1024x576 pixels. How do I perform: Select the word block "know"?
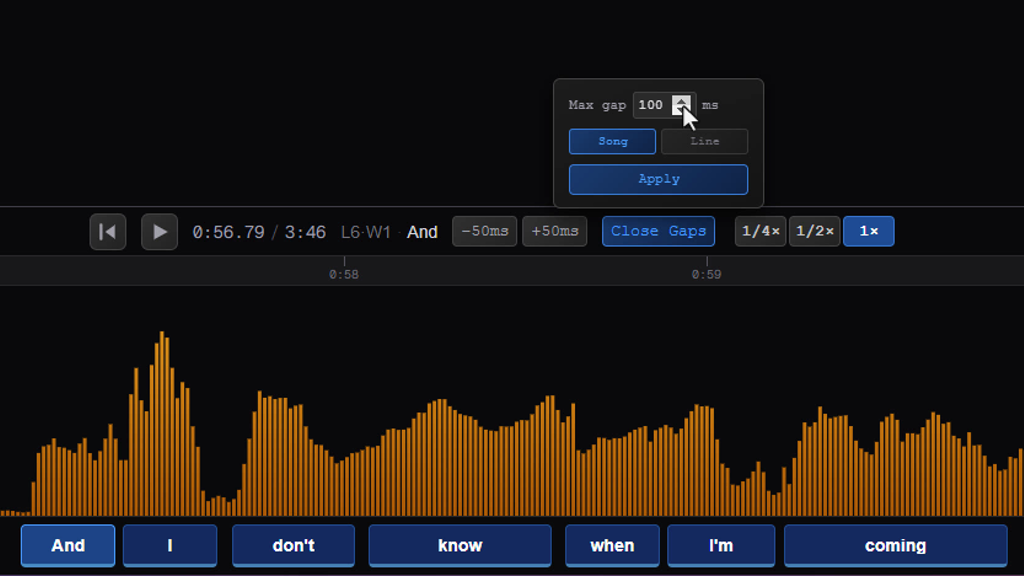pos(460,545)
